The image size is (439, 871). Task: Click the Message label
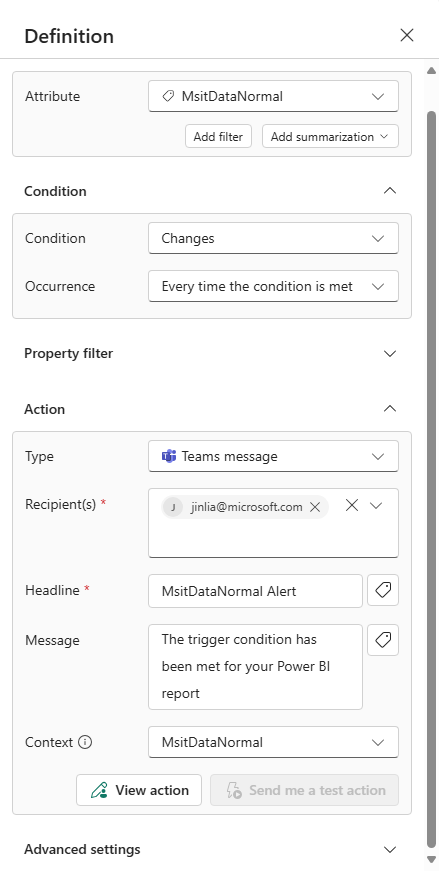52,640
